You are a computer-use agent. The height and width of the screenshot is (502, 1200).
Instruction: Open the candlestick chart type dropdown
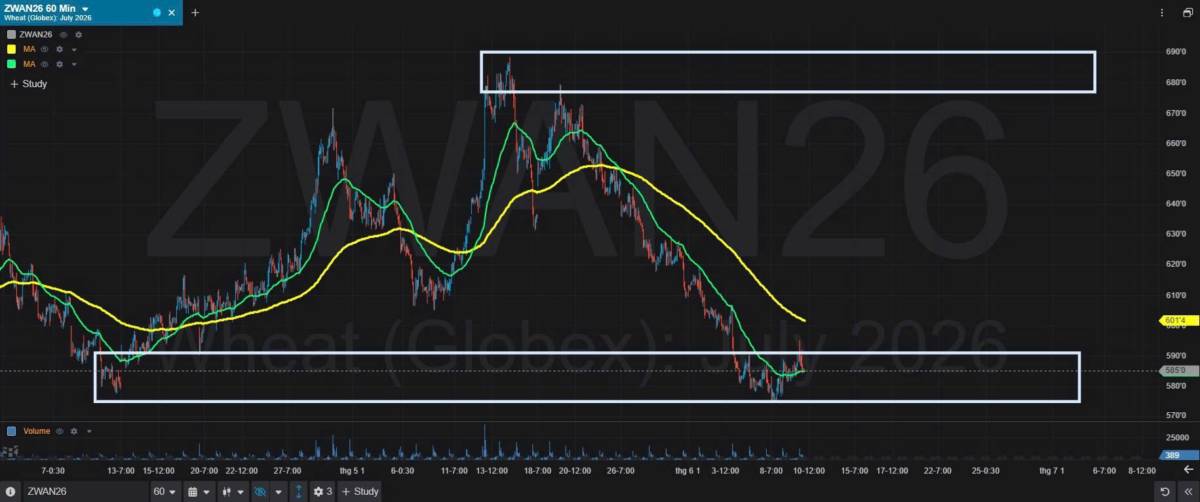click(x=232, y=492)
